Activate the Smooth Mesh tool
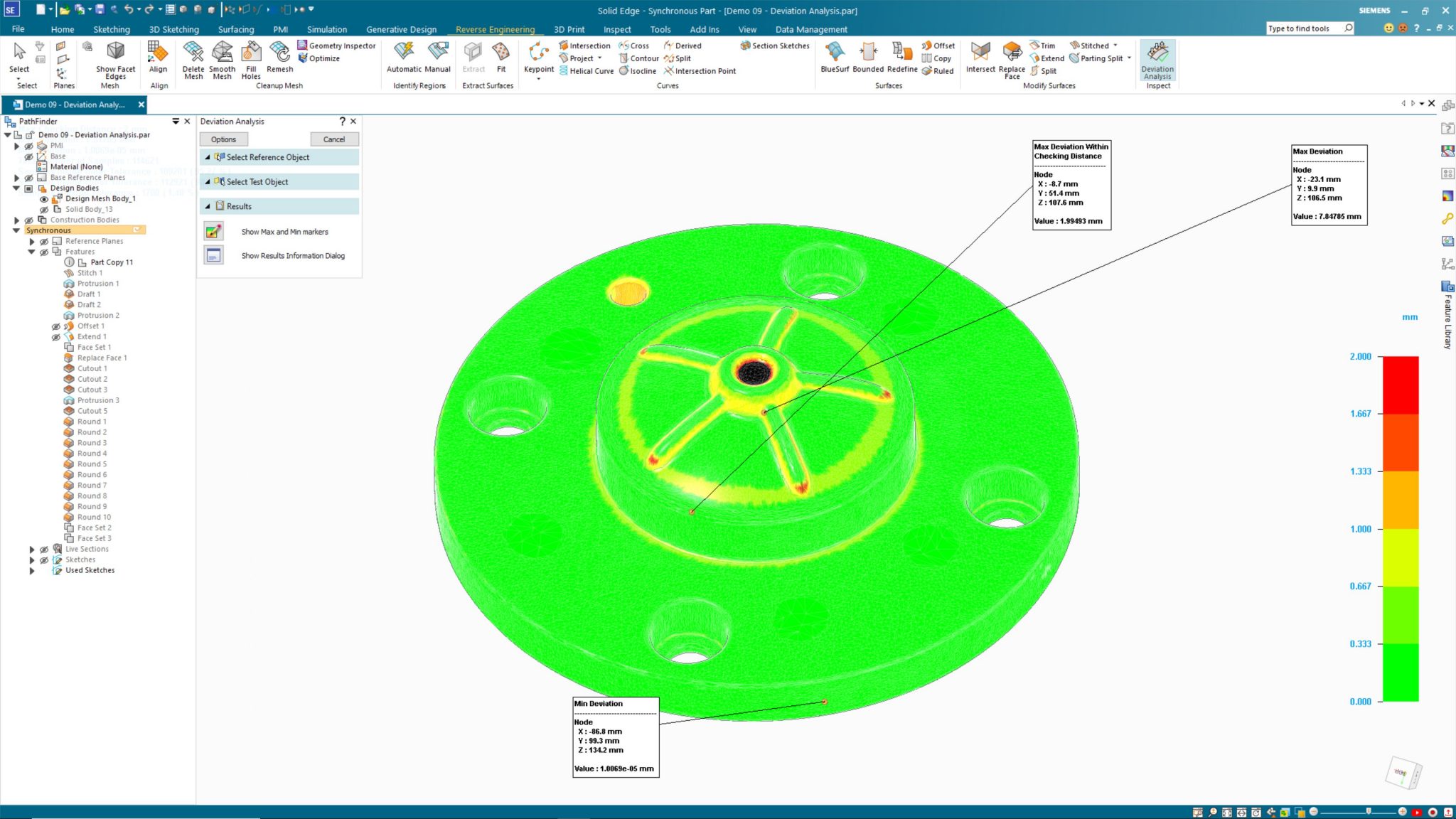 pos(222,60)
